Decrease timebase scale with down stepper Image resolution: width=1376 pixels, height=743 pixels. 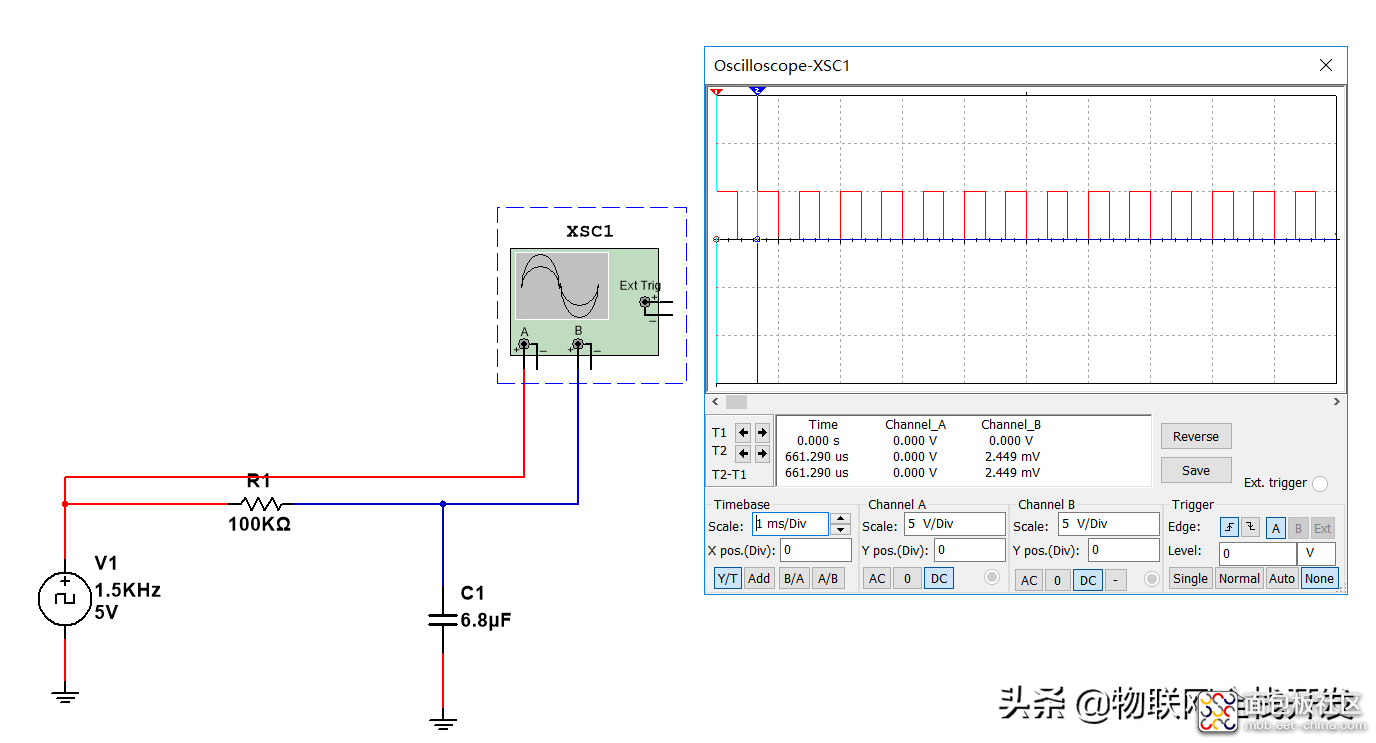841,530
